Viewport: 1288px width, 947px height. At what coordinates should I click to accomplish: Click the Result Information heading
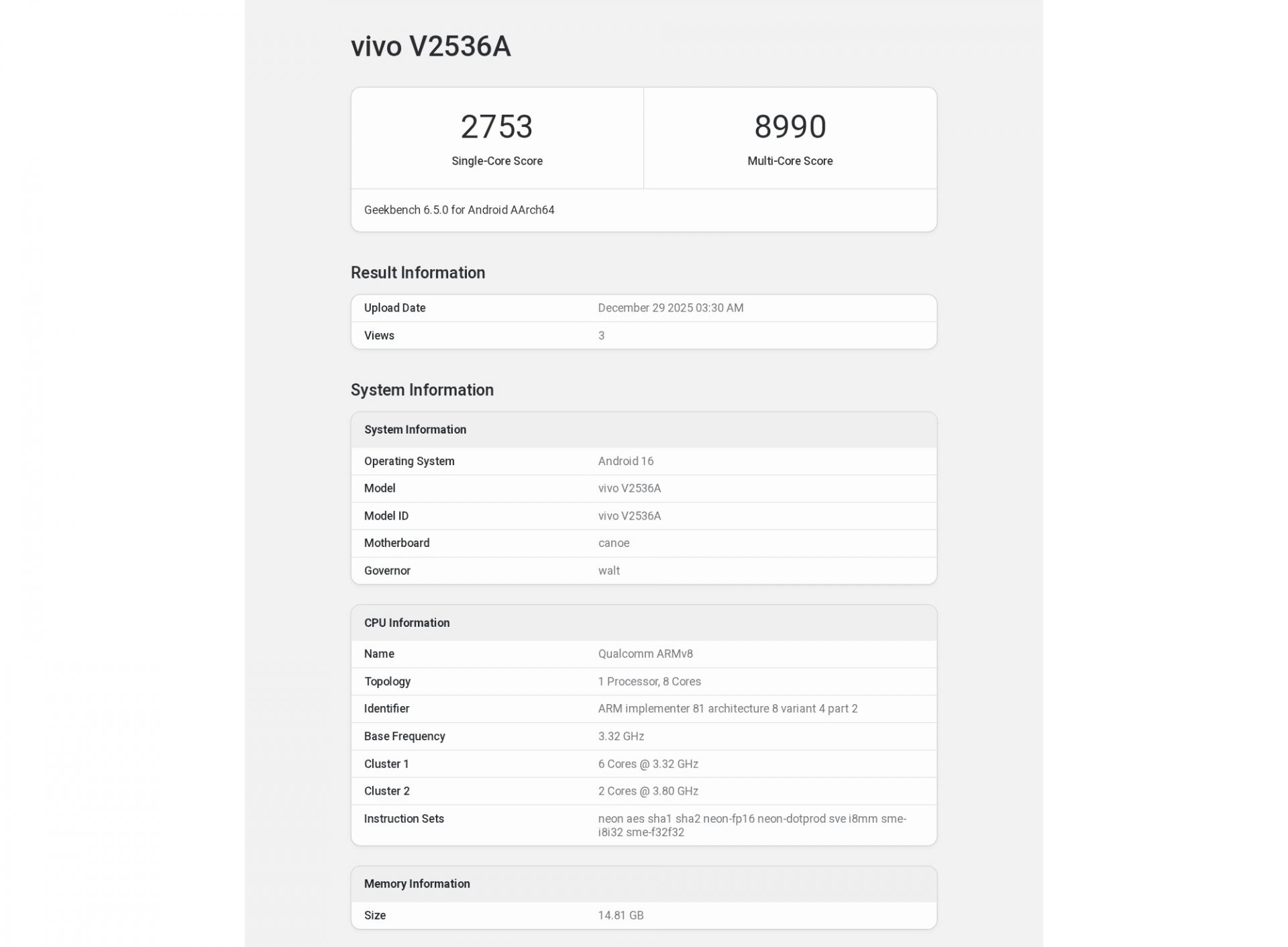(x=417, y=272)
